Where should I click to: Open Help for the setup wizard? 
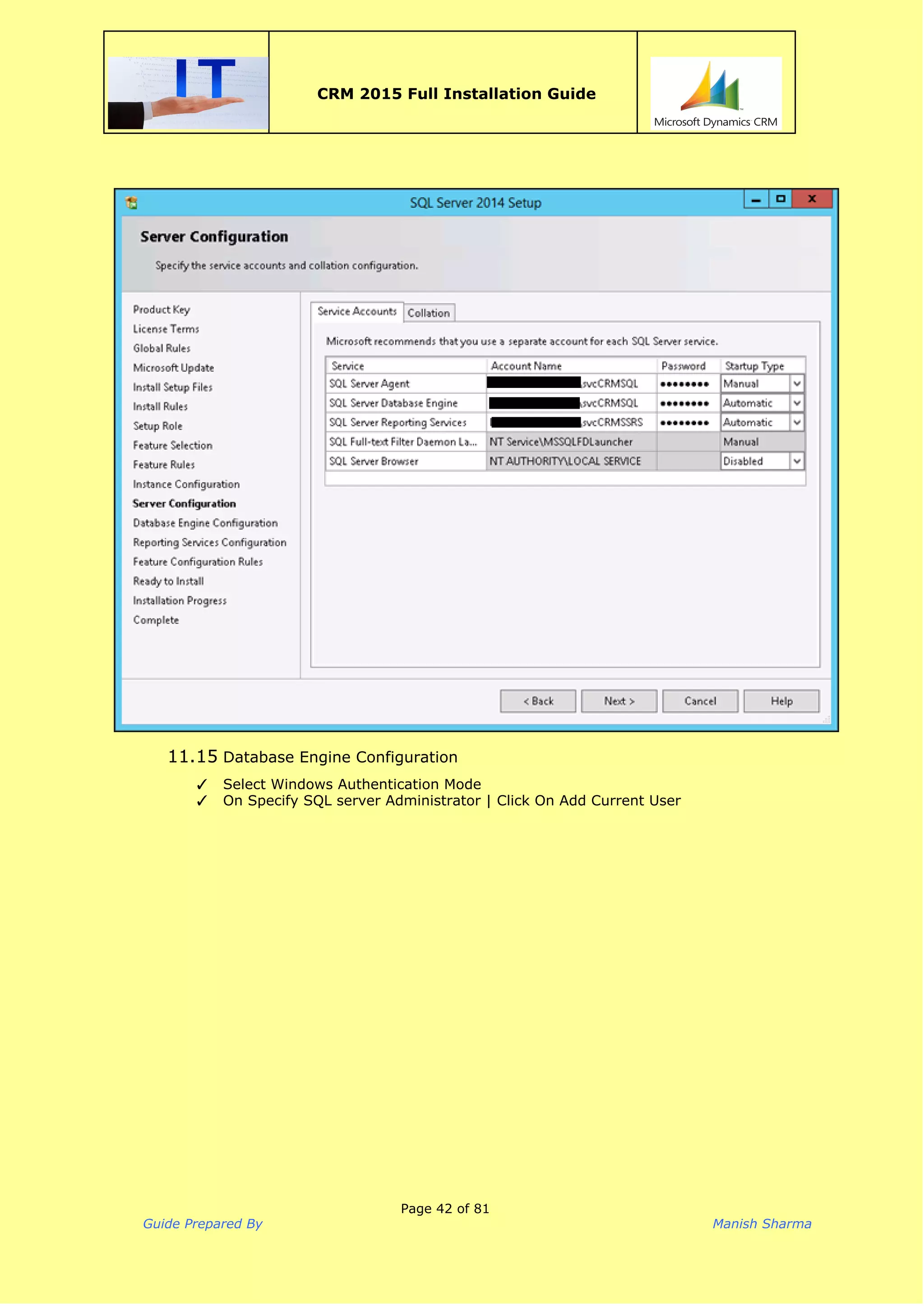tap(782, 701)
